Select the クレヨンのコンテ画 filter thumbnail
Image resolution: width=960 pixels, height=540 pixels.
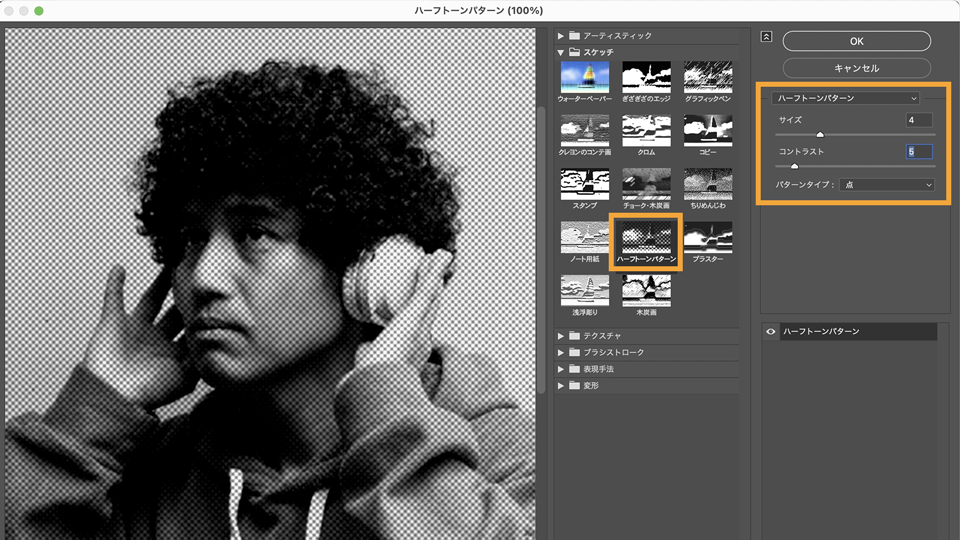pyautogui.click(x=585, y=130)
